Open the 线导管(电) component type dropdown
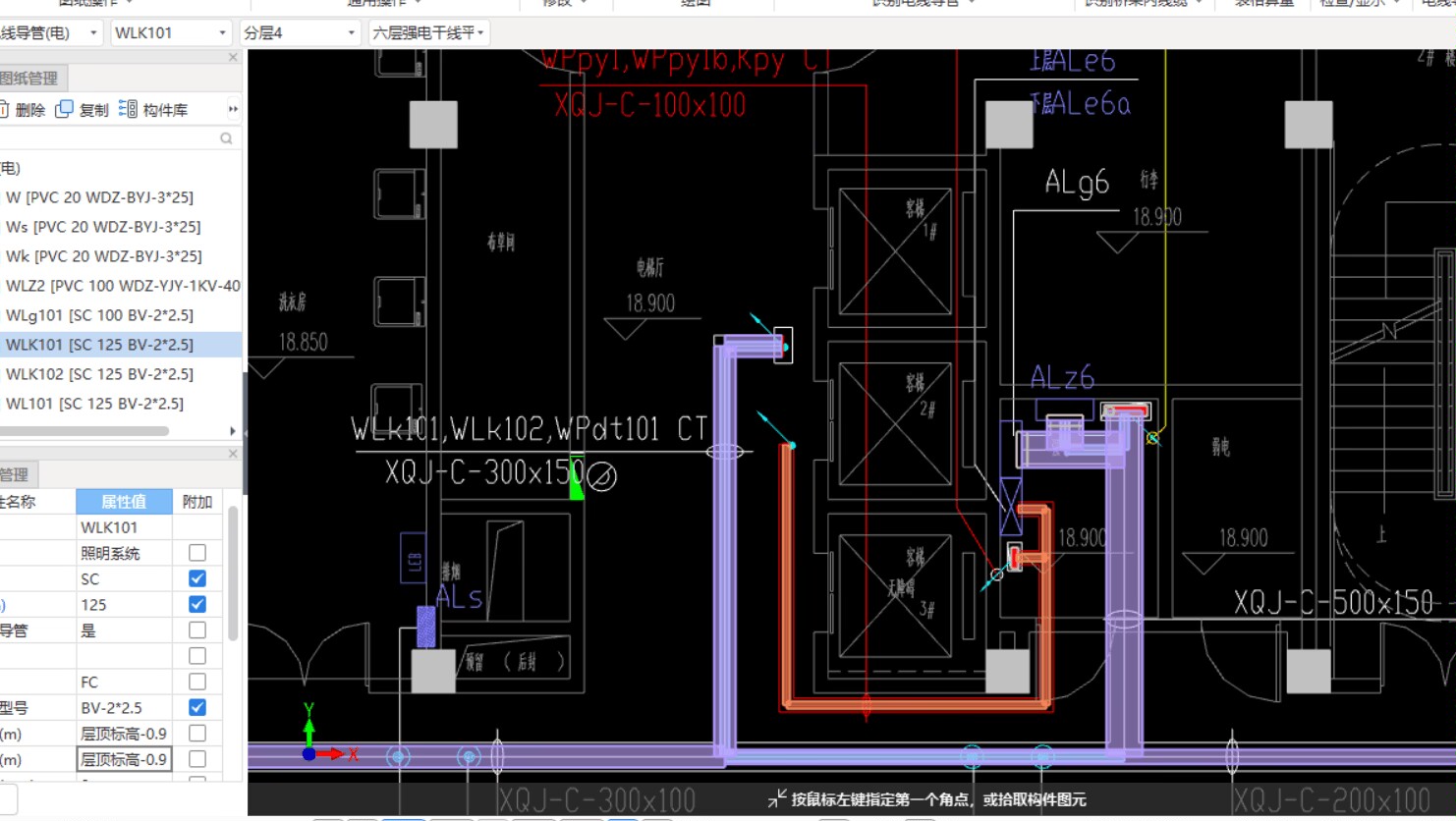This screenshot has width=1456, height=821. point(51,32)
